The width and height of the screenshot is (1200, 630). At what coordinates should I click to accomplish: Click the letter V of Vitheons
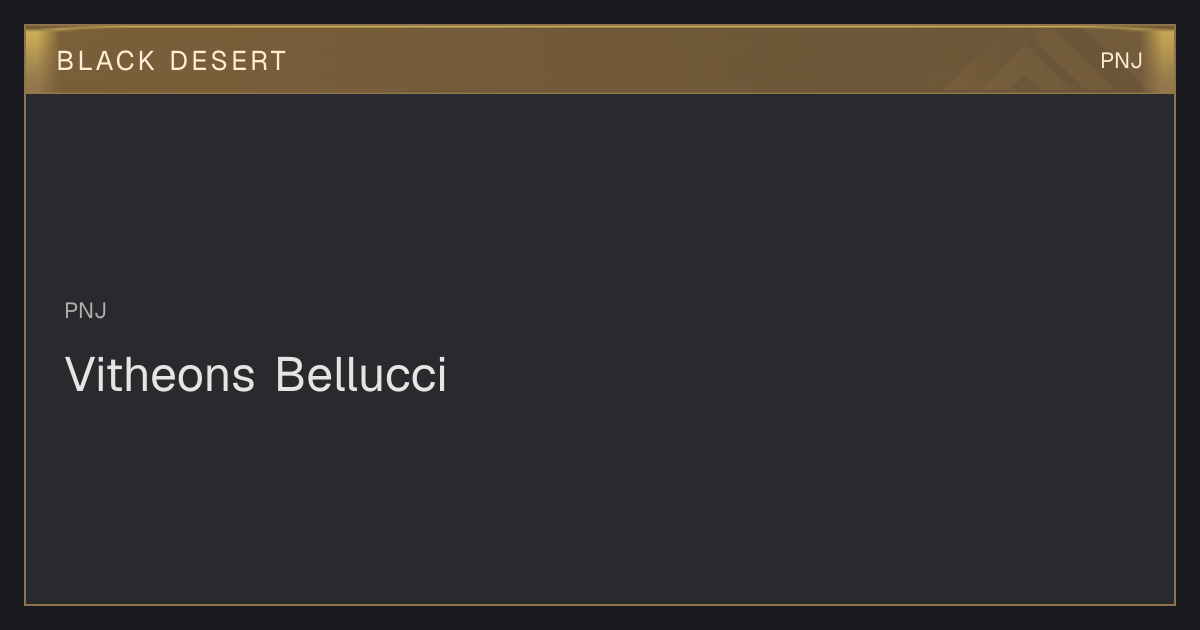point(79,375)
